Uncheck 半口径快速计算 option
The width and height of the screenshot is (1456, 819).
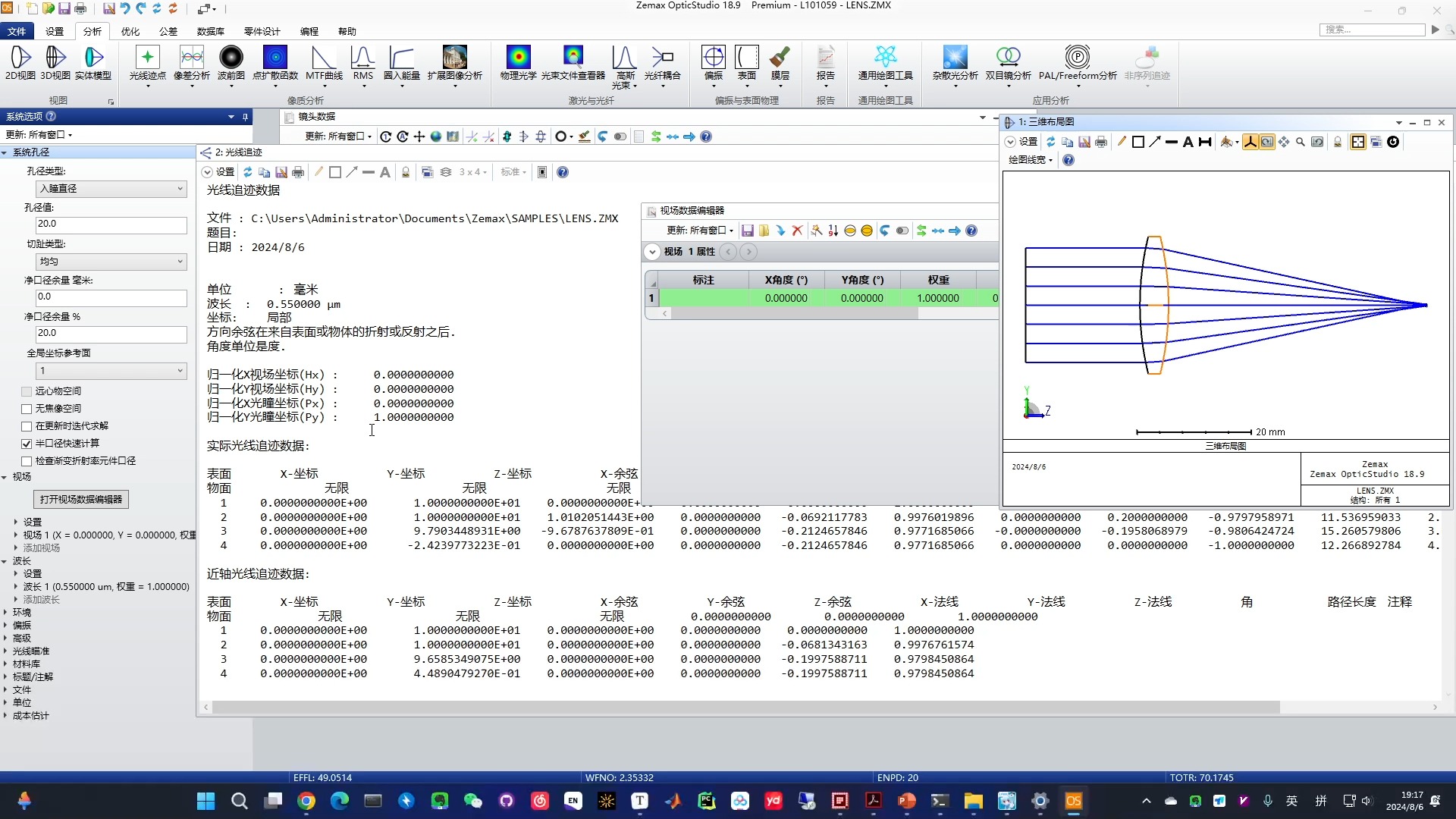tap(27, 444)
